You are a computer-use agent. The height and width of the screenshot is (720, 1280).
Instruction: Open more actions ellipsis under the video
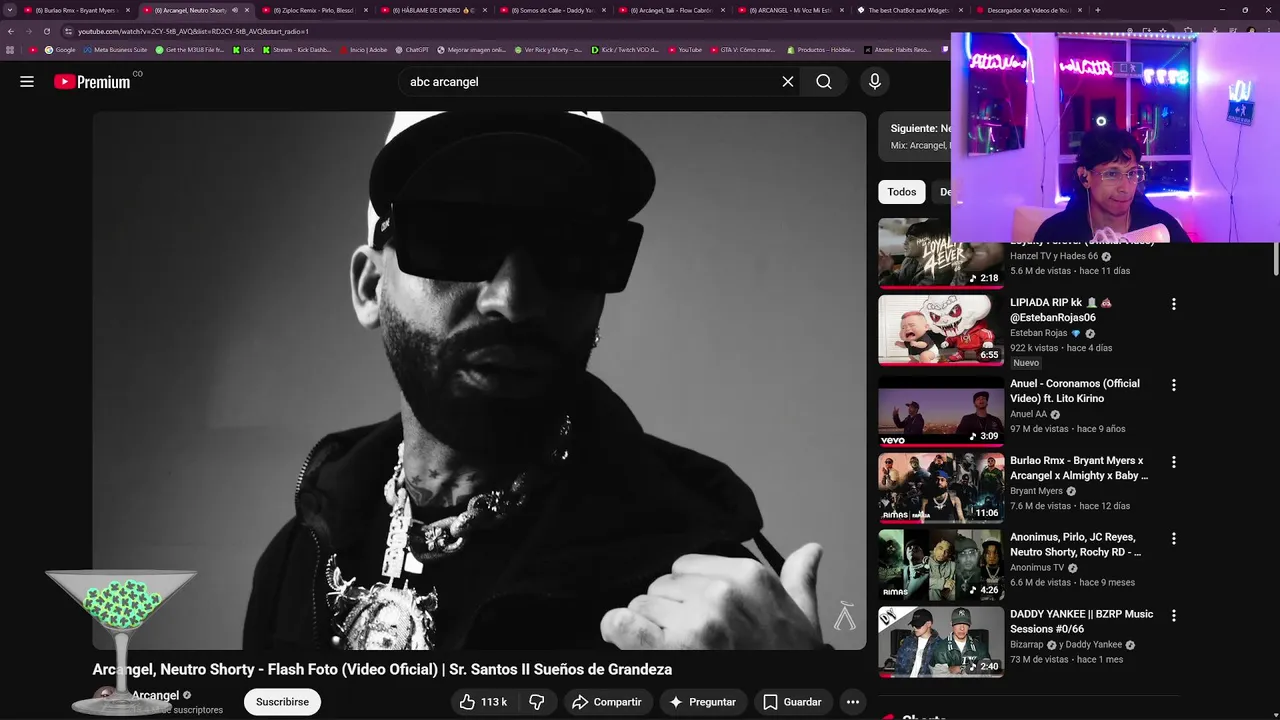coord(853,702)
